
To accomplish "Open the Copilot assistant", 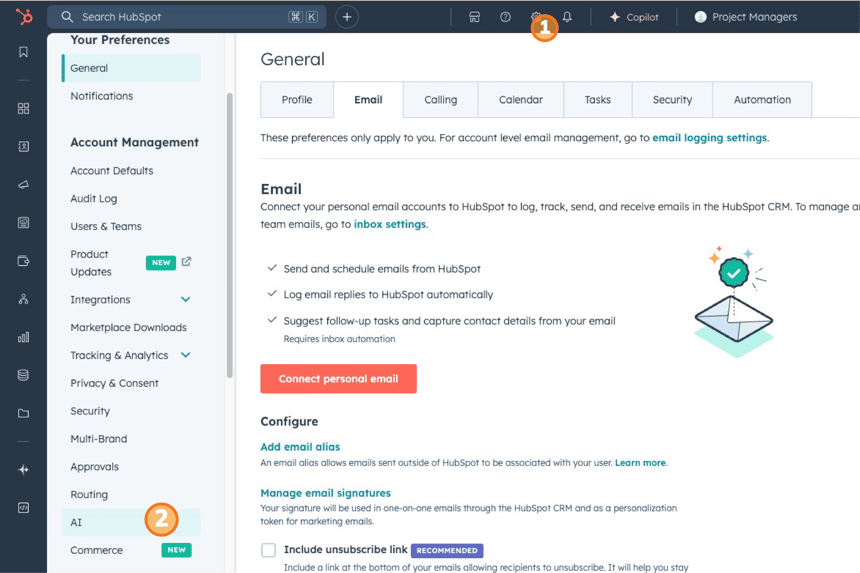I will point(634,17).
